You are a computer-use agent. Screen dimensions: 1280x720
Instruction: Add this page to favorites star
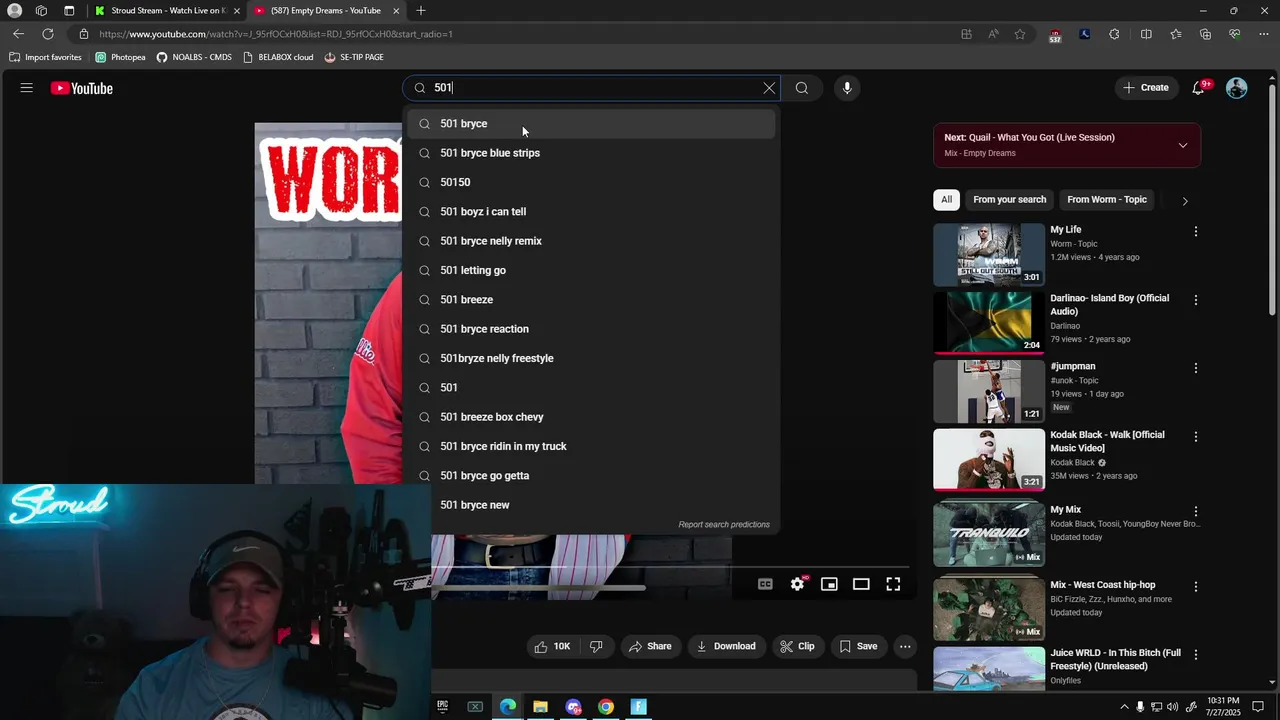(1020, 34)
